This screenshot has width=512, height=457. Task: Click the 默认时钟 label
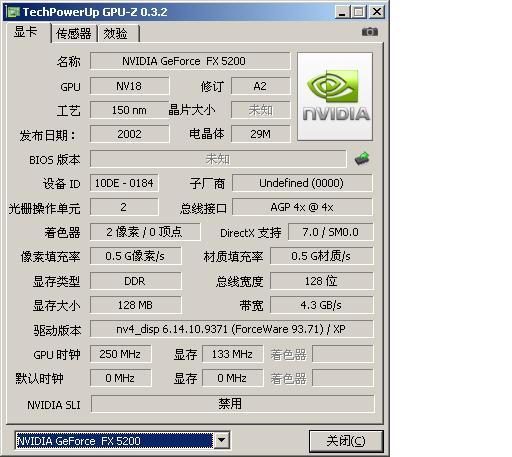pyautogui.click(x=39, y=379)
